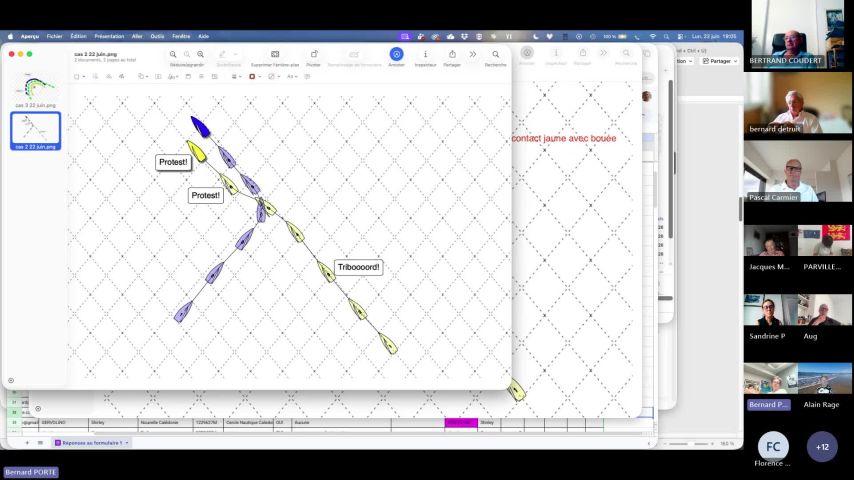Toggle the blue Annoter markup button
This screenshot has width=854, height=480.
pos(396,54)
